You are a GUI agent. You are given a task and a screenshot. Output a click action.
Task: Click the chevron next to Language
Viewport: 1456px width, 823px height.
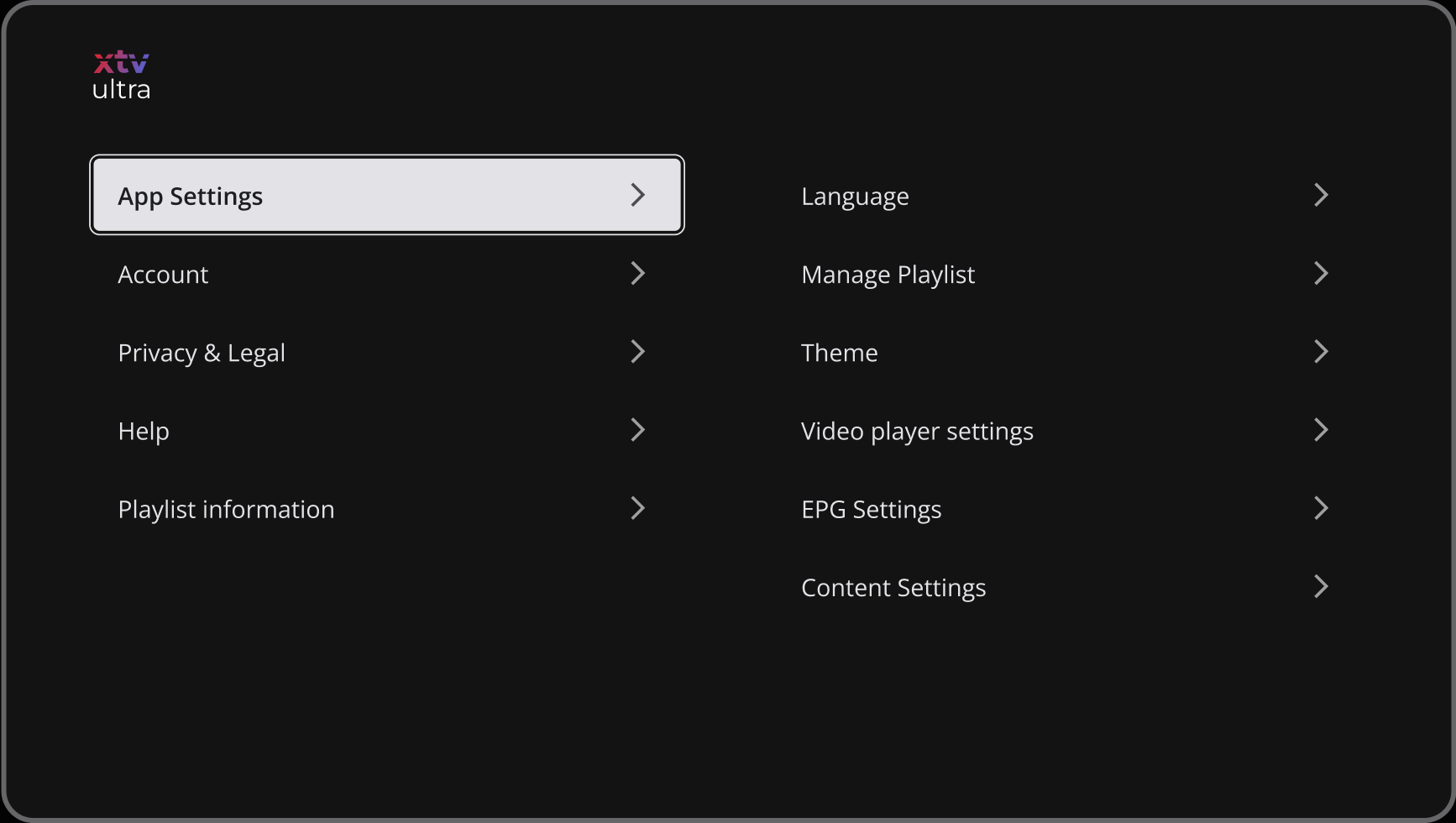coord(1322,195)
